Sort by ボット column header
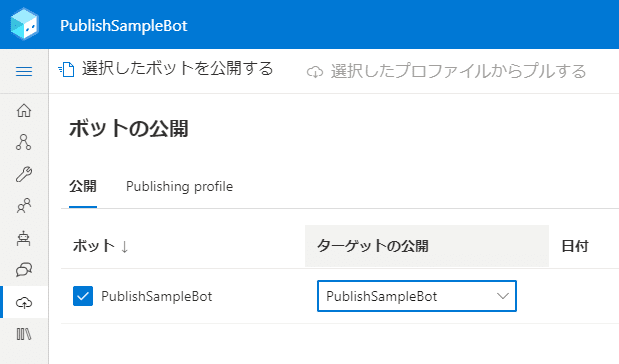Image resolution: width=619 pixels, height=364 pixels. (101, 246)
